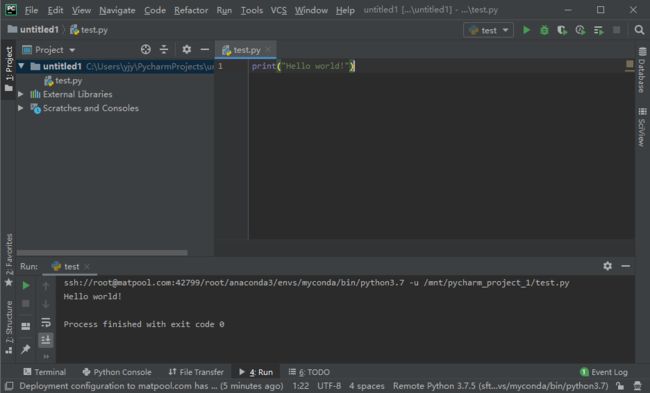Viewport: 650px width, 393px height.
Task: Open the View menu
Action: pos(81,10)
